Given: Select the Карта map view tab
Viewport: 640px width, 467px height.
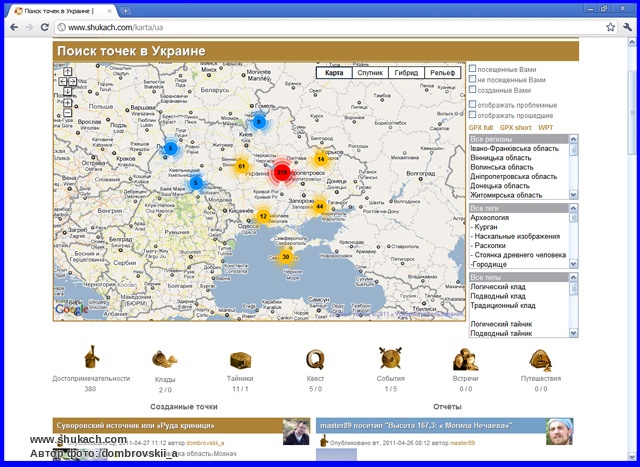Looking at the screenshot, I should [x=334, y=73].
